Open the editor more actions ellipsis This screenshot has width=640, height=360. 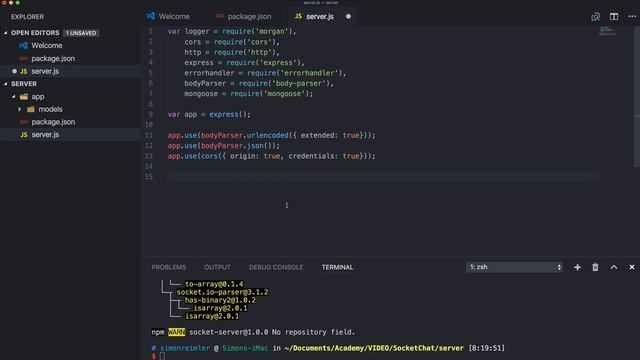632,17
